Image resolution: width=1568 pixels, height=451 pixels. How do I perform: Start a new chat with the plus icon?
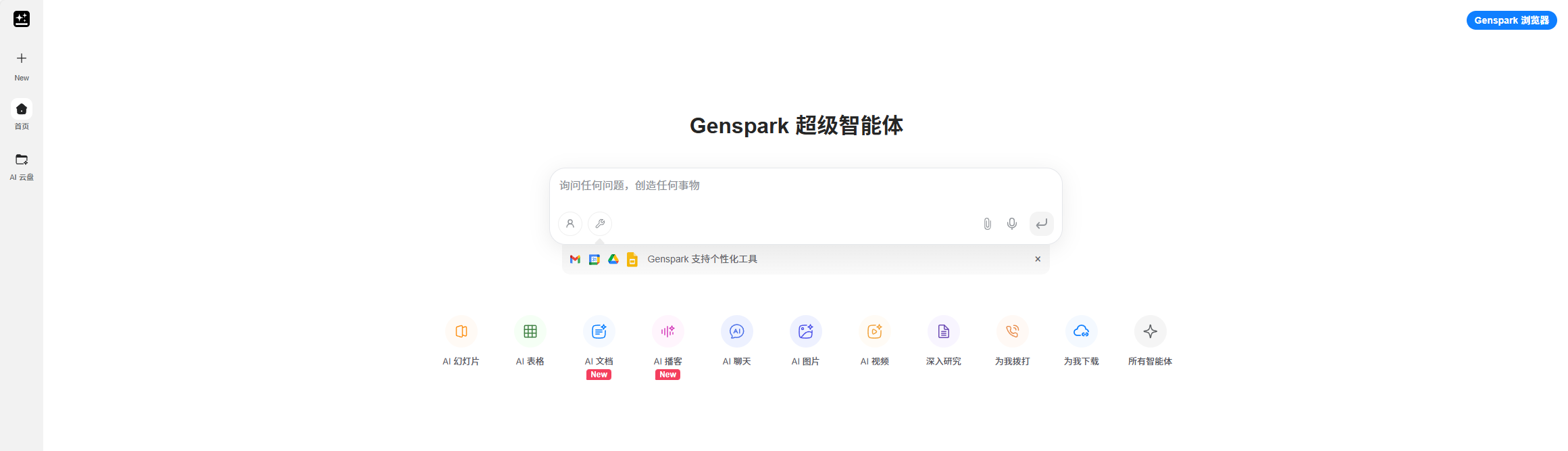(x=22, y=58)
